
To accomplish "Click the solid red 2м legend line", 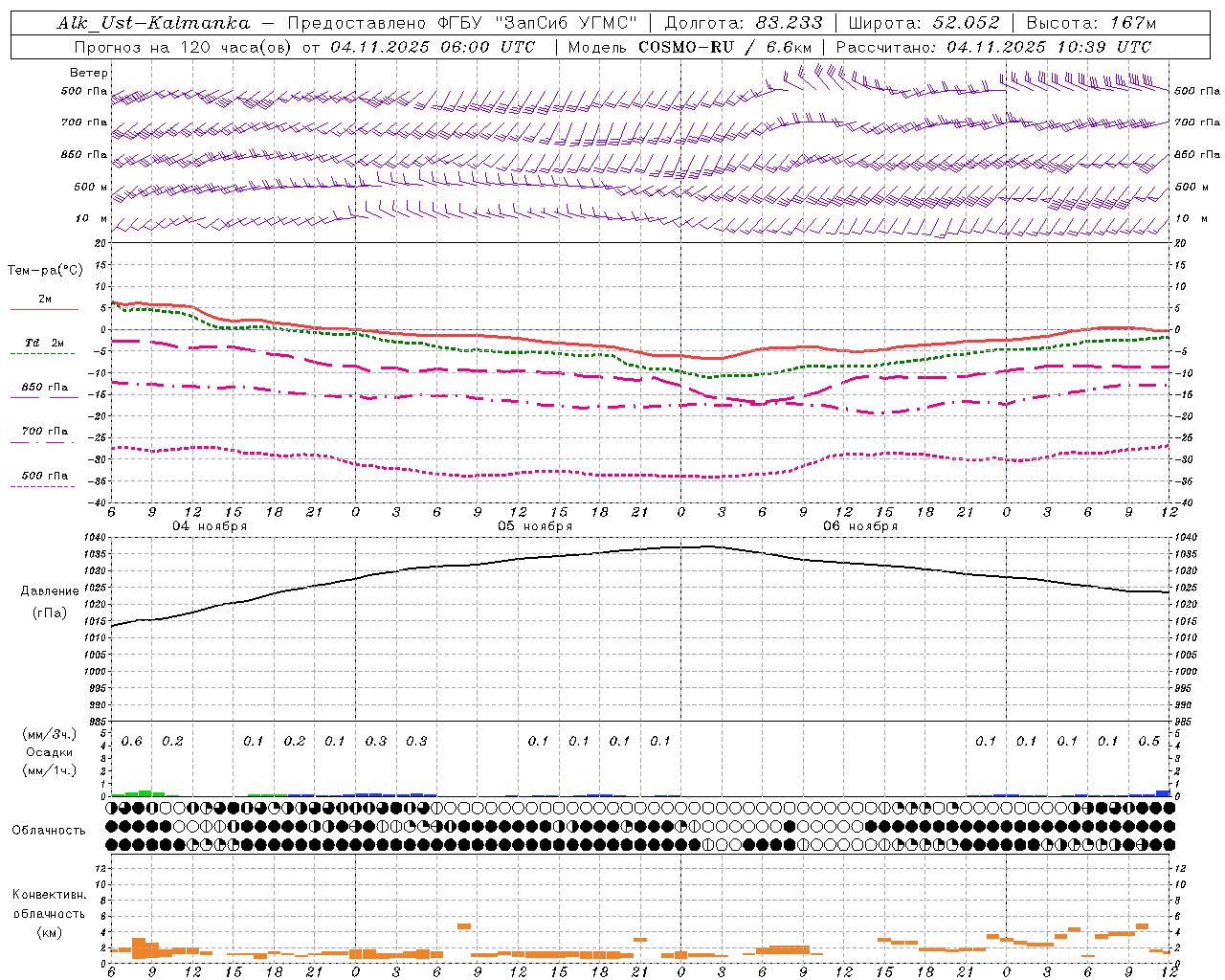I will [44, 310].
